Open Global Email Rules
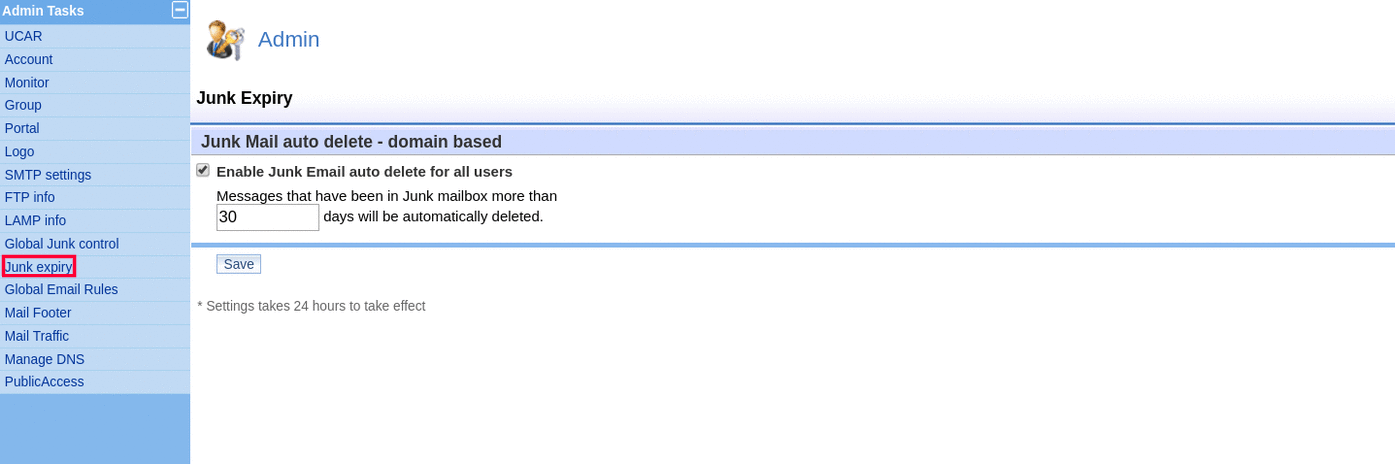 click(61, 289)
